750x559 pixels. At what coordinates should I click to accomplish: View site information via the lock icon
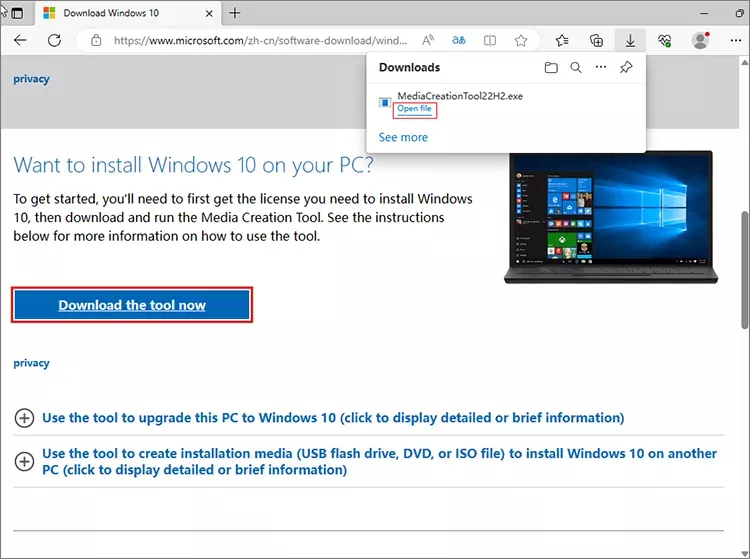click(96, 40)
